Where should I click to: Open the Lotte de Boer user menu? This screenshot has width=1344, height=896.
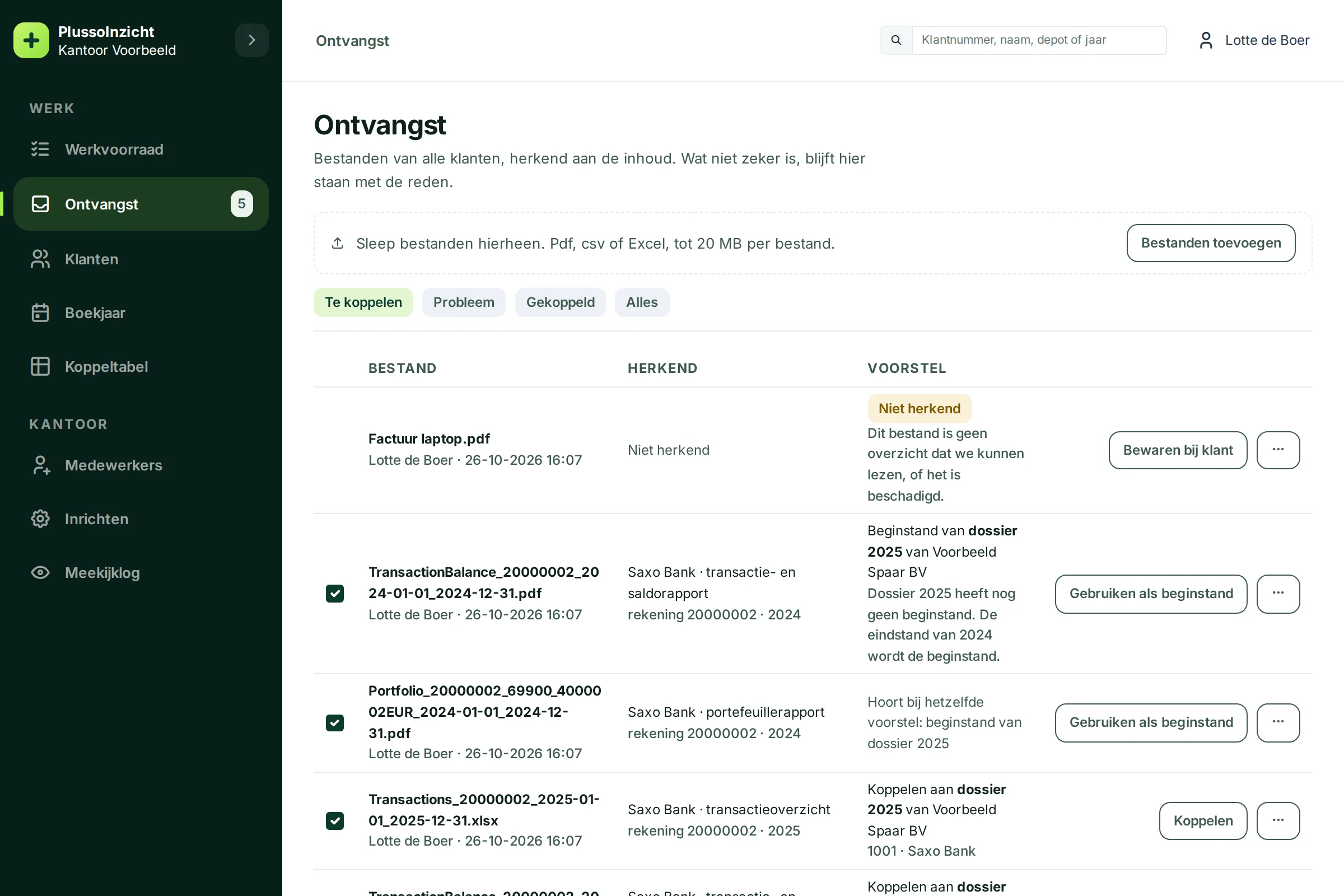click(x=1254, y=40)
